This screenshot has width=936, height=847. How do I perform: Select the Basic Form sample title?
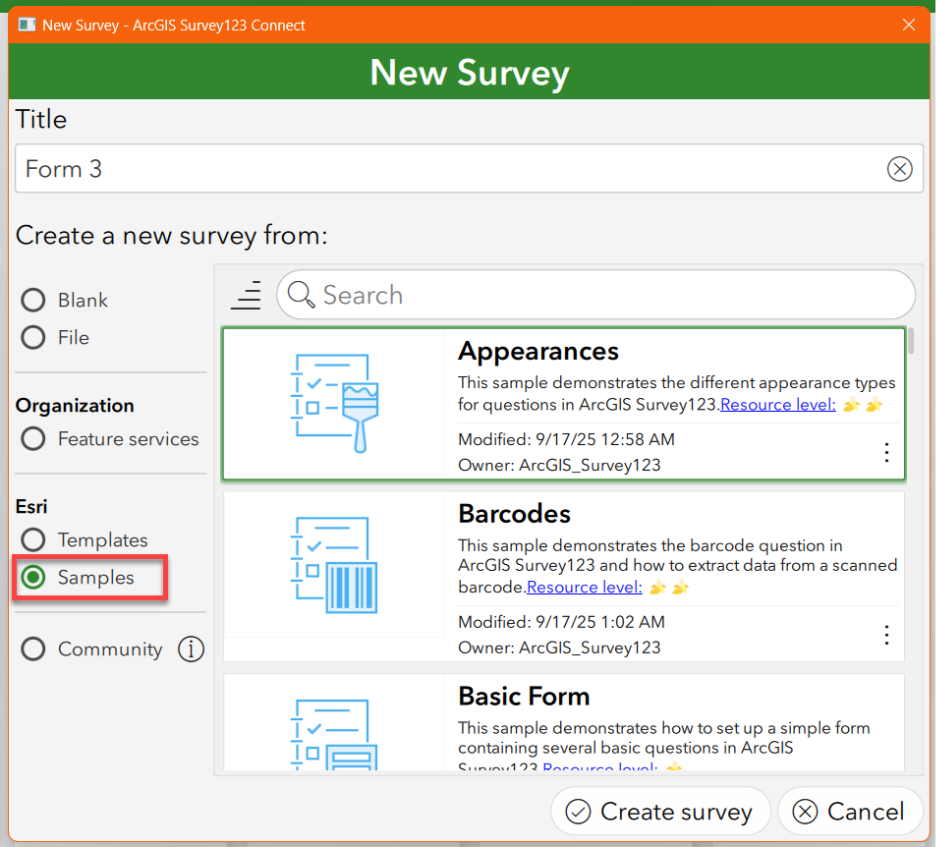524,697
